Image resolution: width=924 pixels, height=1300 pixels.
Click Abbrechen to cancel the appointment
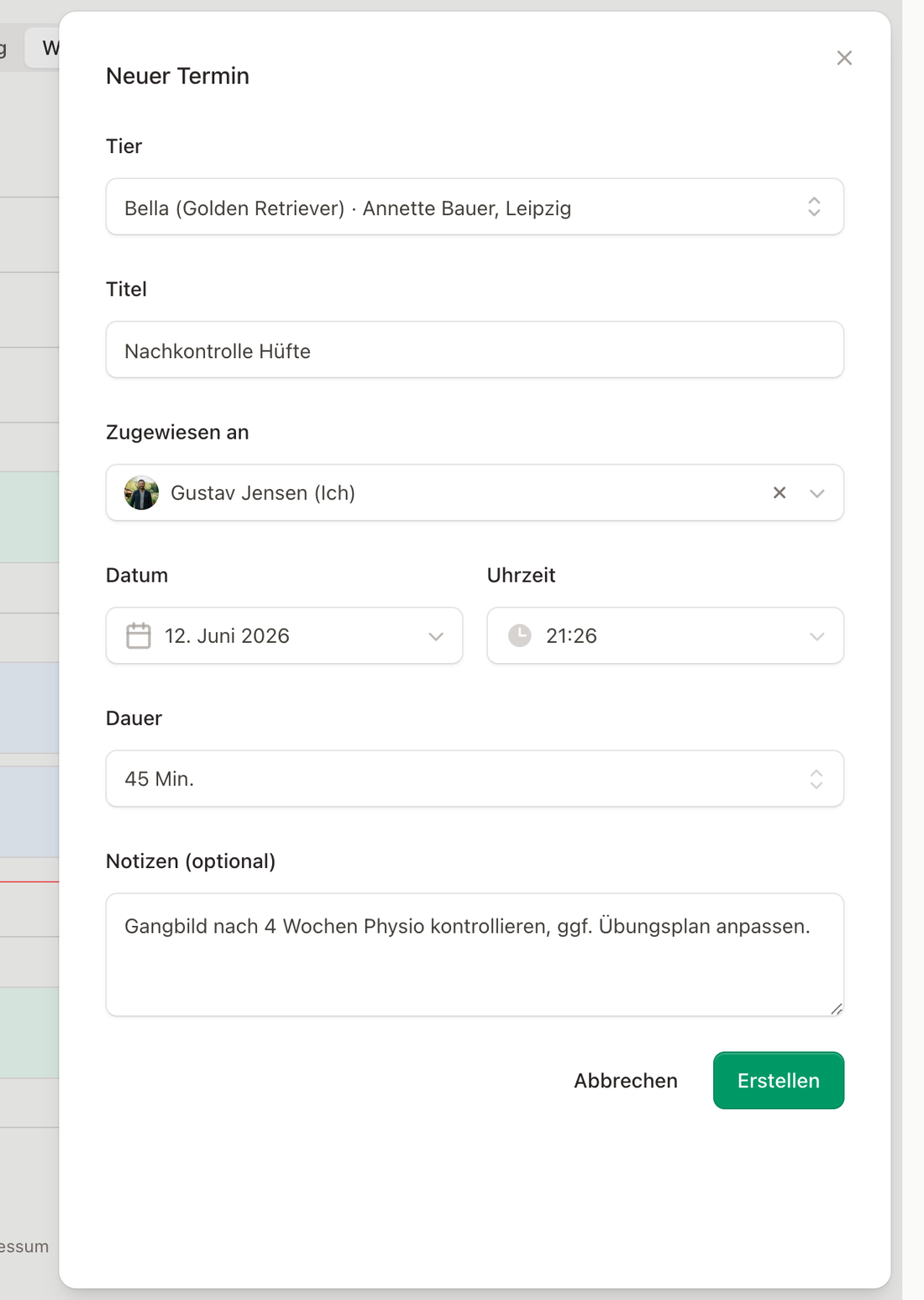click(x=626, y=1081)
